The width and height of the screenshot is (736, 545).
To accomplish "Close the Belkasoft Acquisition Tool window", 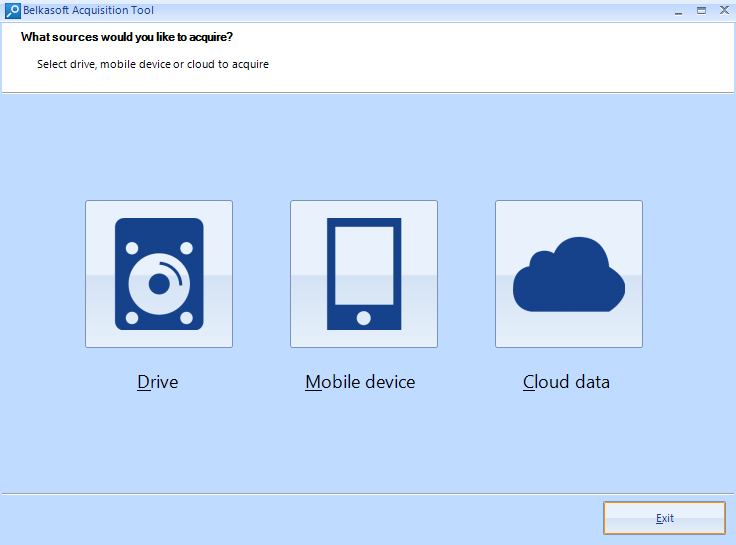I will tap(724, 11).
